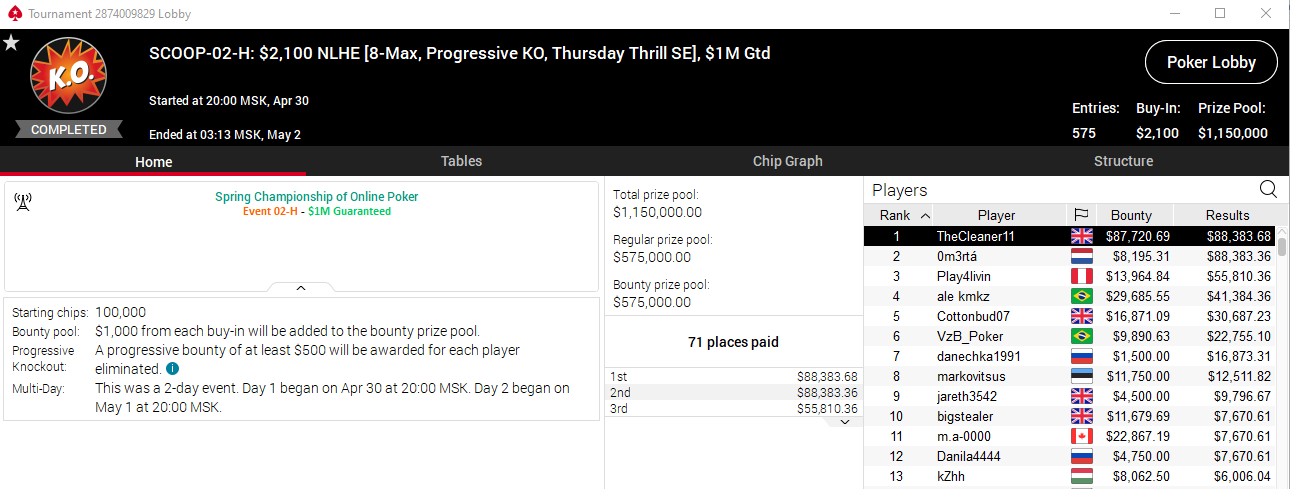Viewport: 1290px width, 489px height.
Task: Expand the payout places list
Action: pos(844,422)
